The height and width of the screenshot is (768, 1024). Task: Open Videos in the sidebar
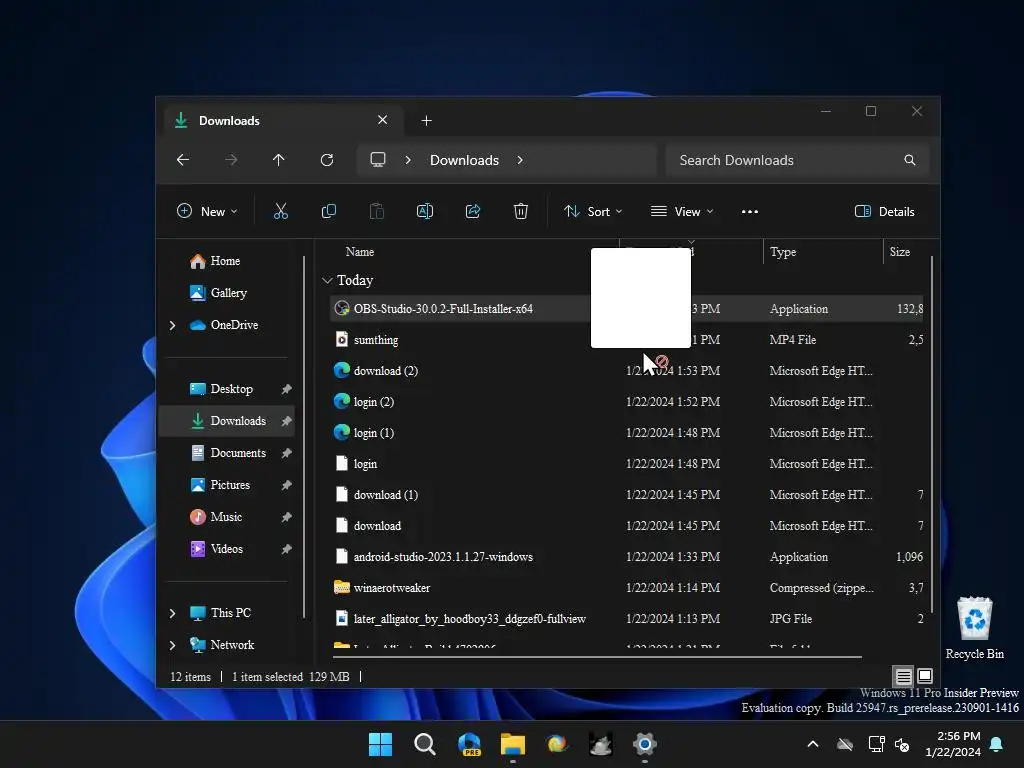[x=227, y=549]
